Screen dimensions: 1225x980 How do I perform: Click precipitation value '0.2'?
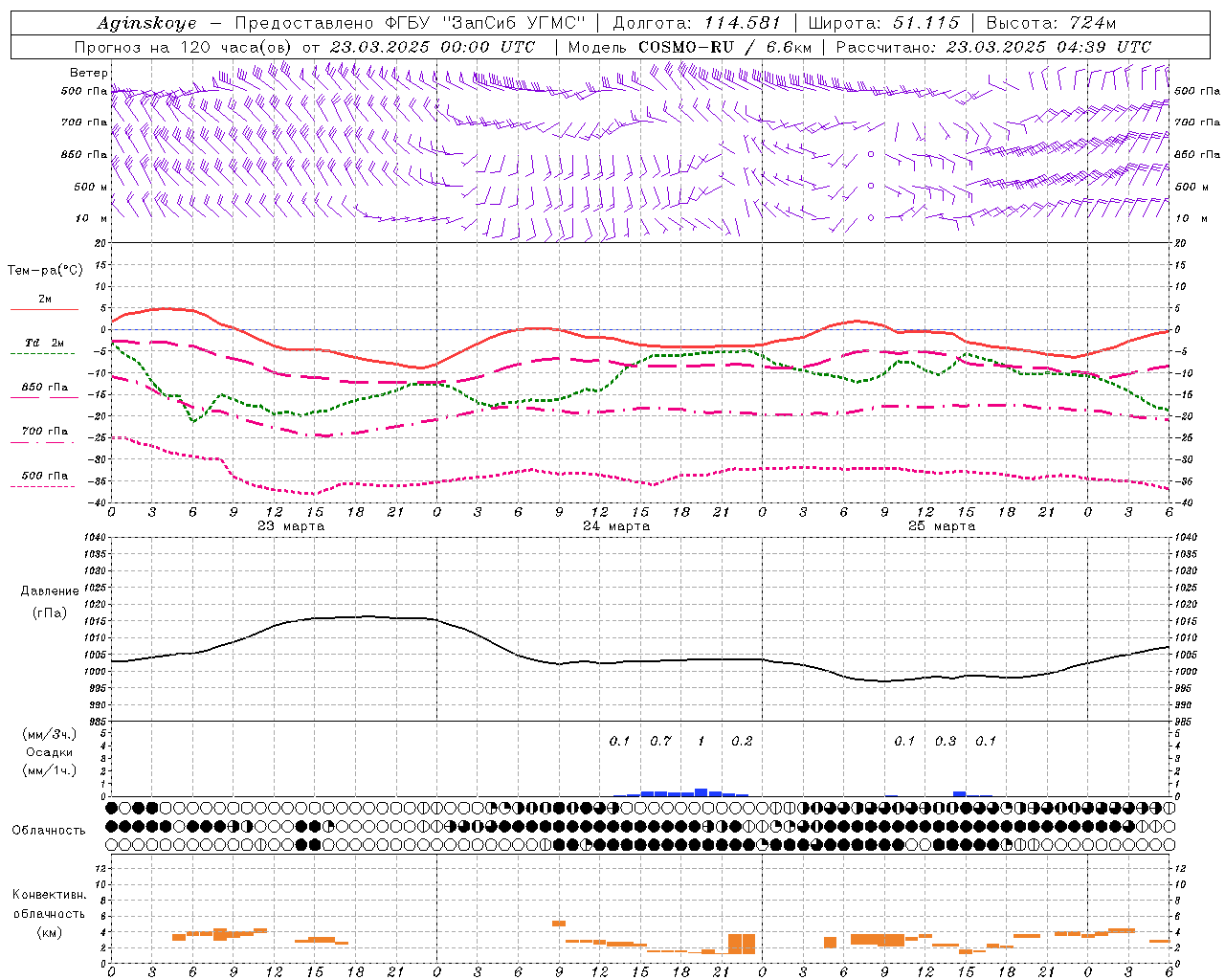742,742
